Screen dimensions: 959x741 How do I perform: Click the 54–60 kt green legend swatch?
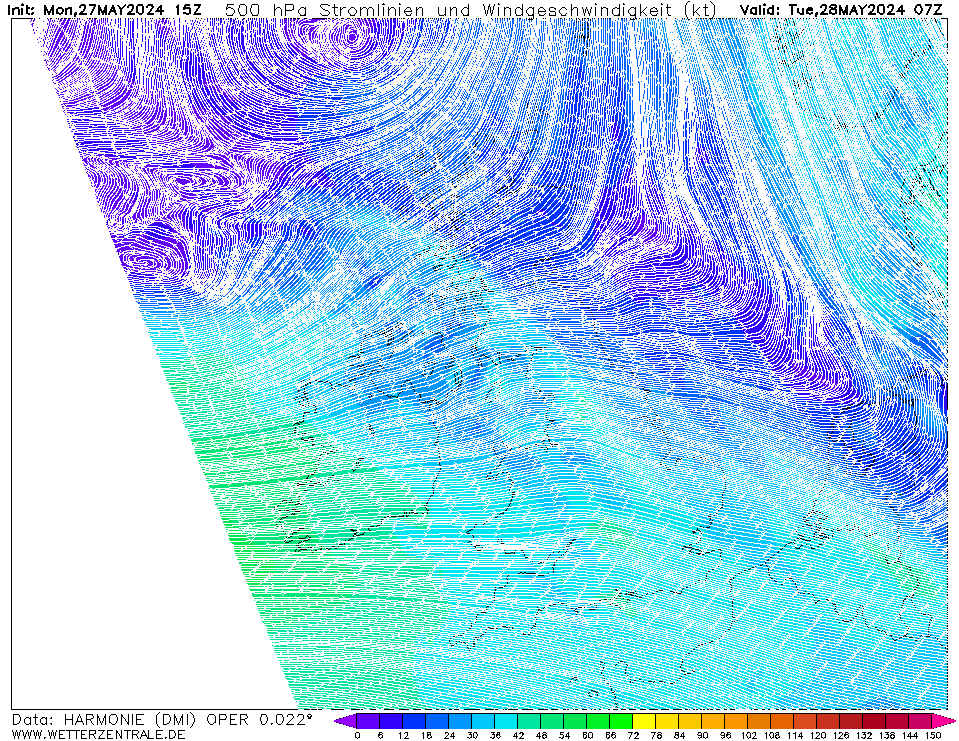pyautogui.click(x=576, y=721)
